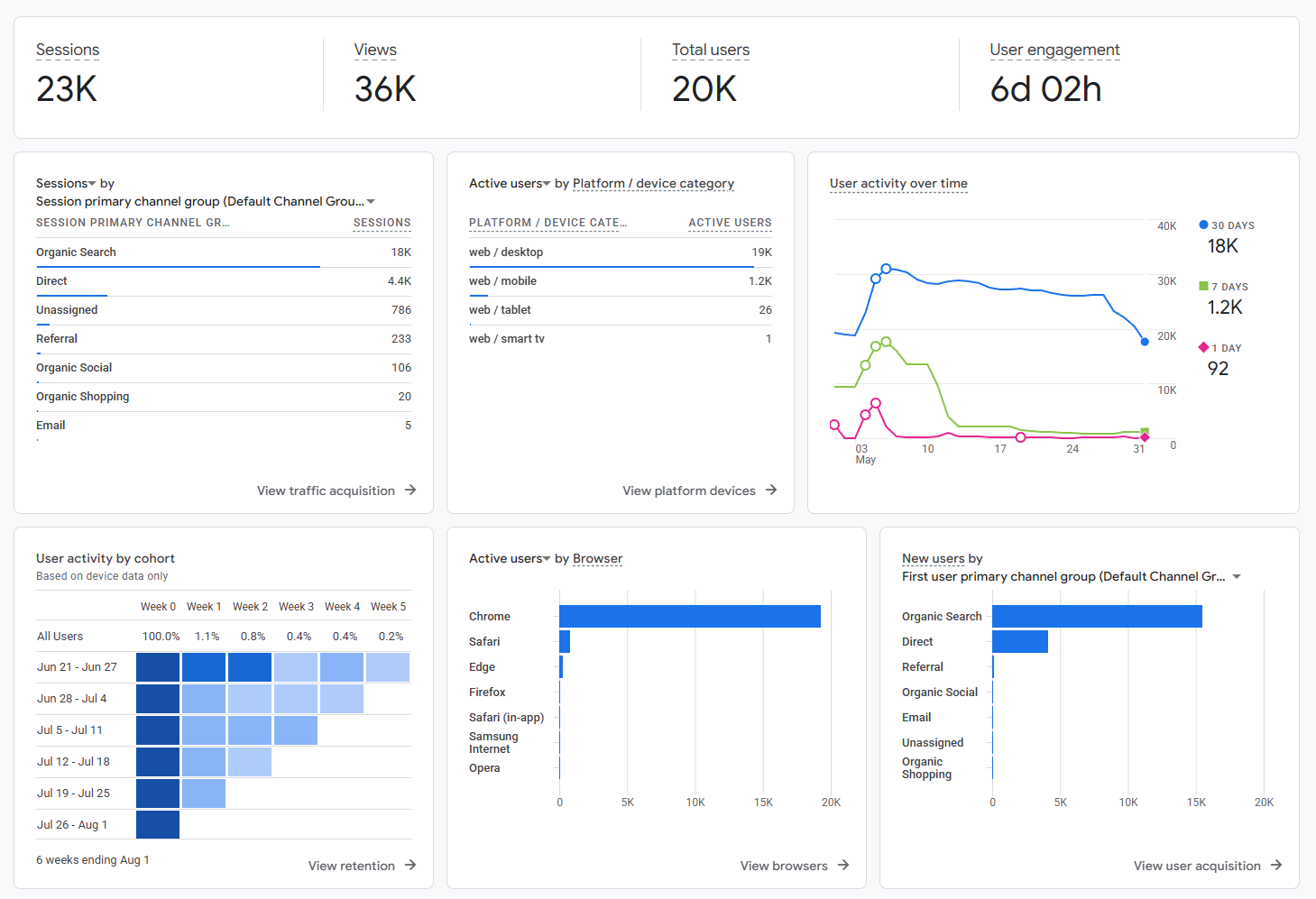Select the Organic Shopping sessions row
The height and width of the screenshot is (899, 1316).
pyautogui.click(x=224, y=397)
